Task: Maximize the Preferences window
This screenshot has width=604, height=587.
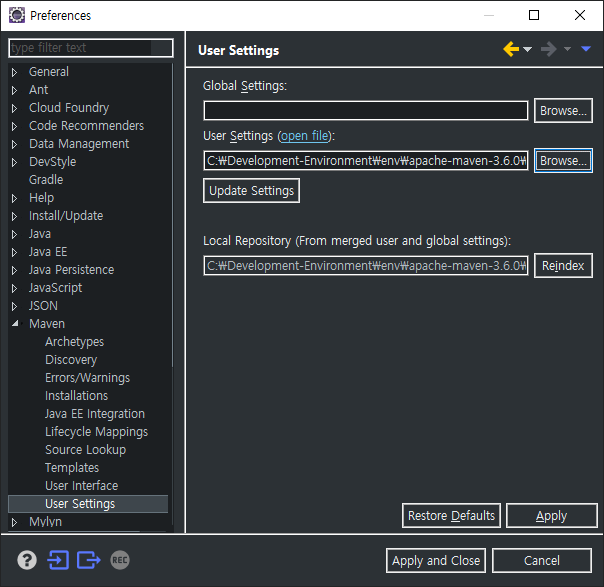Action: click(534, 15)
